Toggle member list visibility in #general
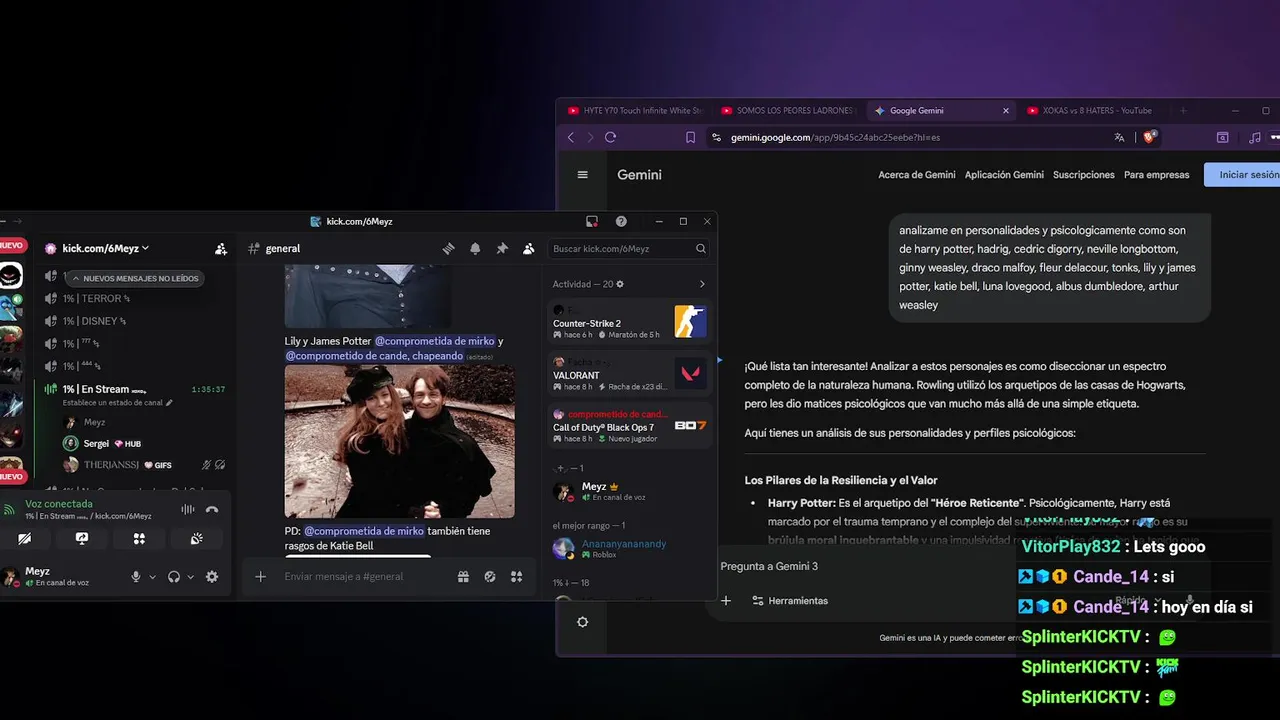The height and width of the screenshot is (720, 1280). click(x=528, y=249)
